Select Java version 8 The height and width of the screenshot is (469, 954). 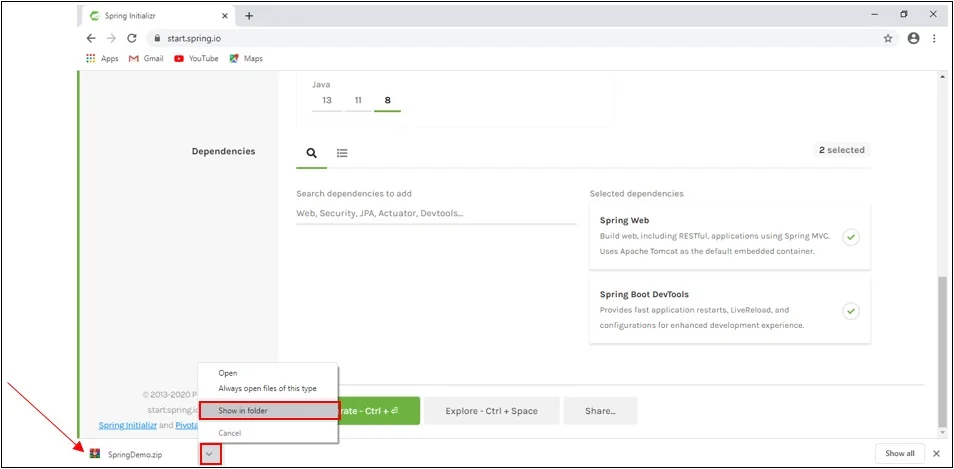[388, 101]
